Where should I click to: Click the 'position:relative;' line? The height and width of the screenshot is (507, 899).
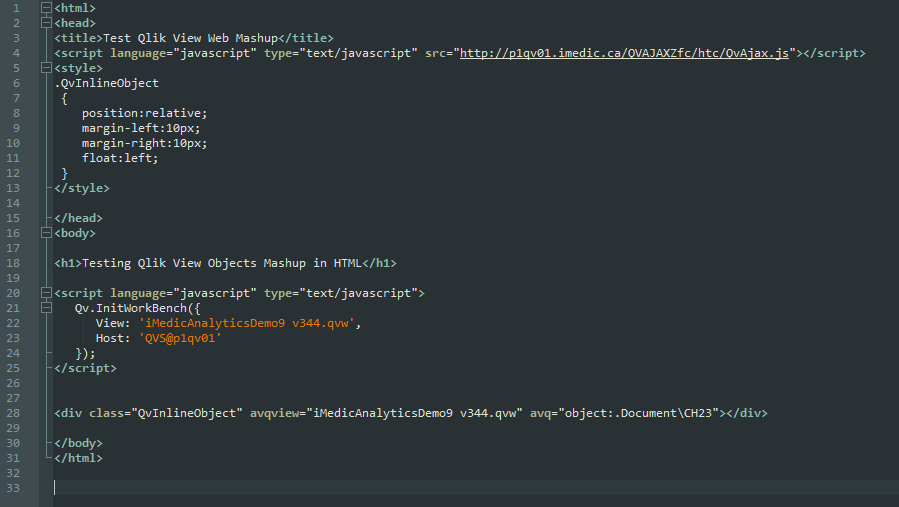tap(144, 113)
